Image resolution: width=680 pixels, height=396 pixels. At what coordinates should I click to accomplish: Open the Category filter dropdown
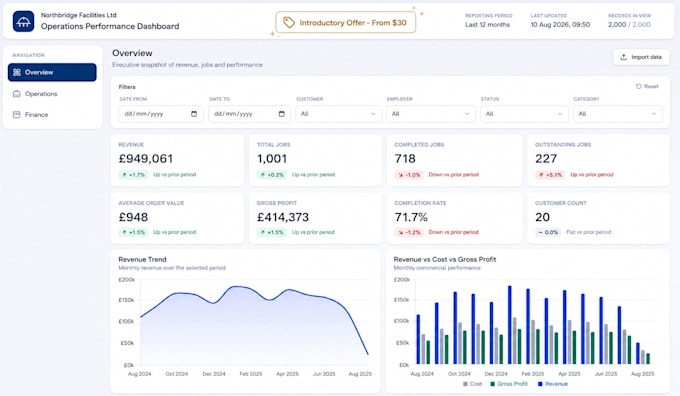click(x=618, y=114)
